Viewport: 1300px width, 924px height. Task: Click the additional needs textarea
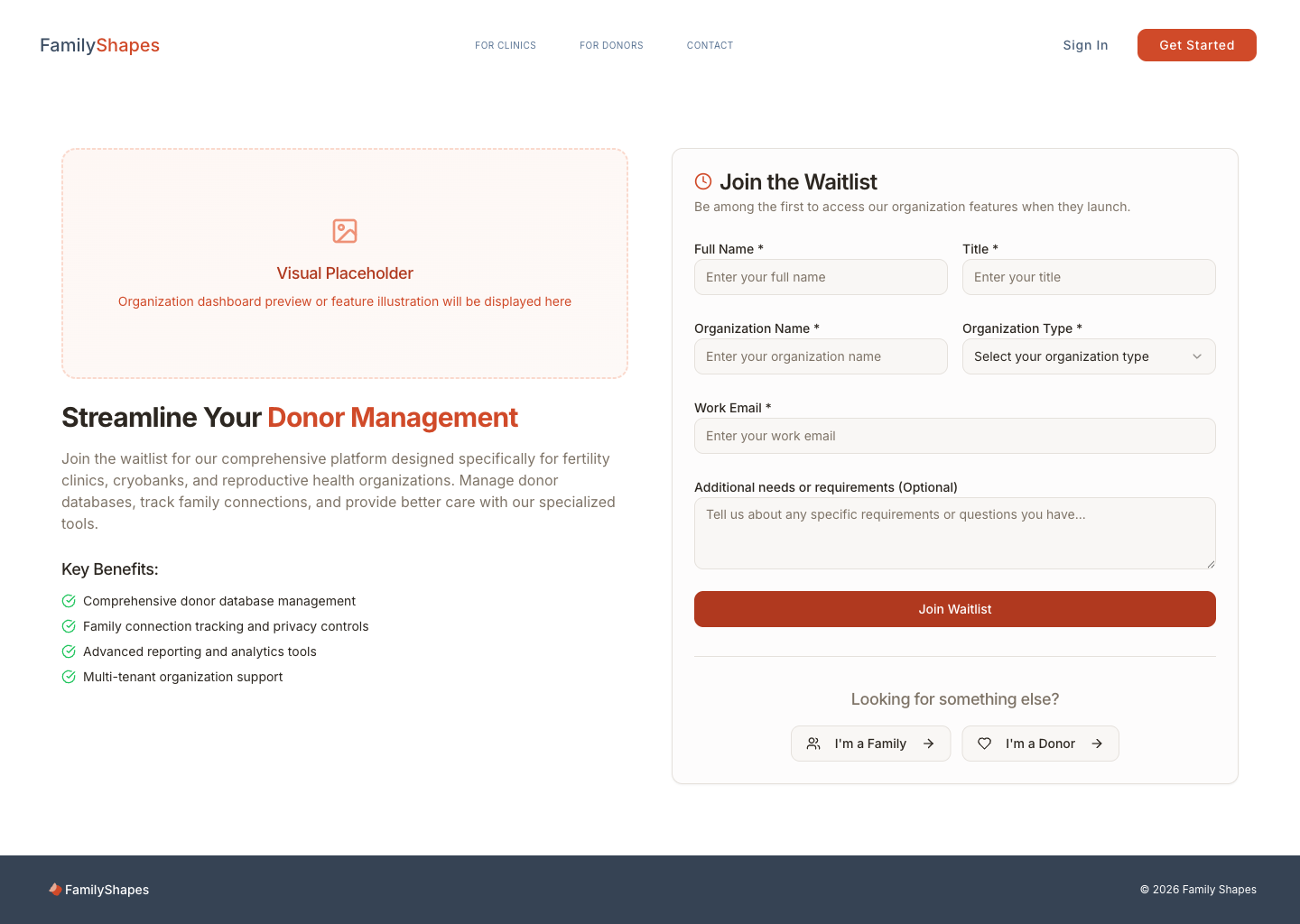point(954,532)
